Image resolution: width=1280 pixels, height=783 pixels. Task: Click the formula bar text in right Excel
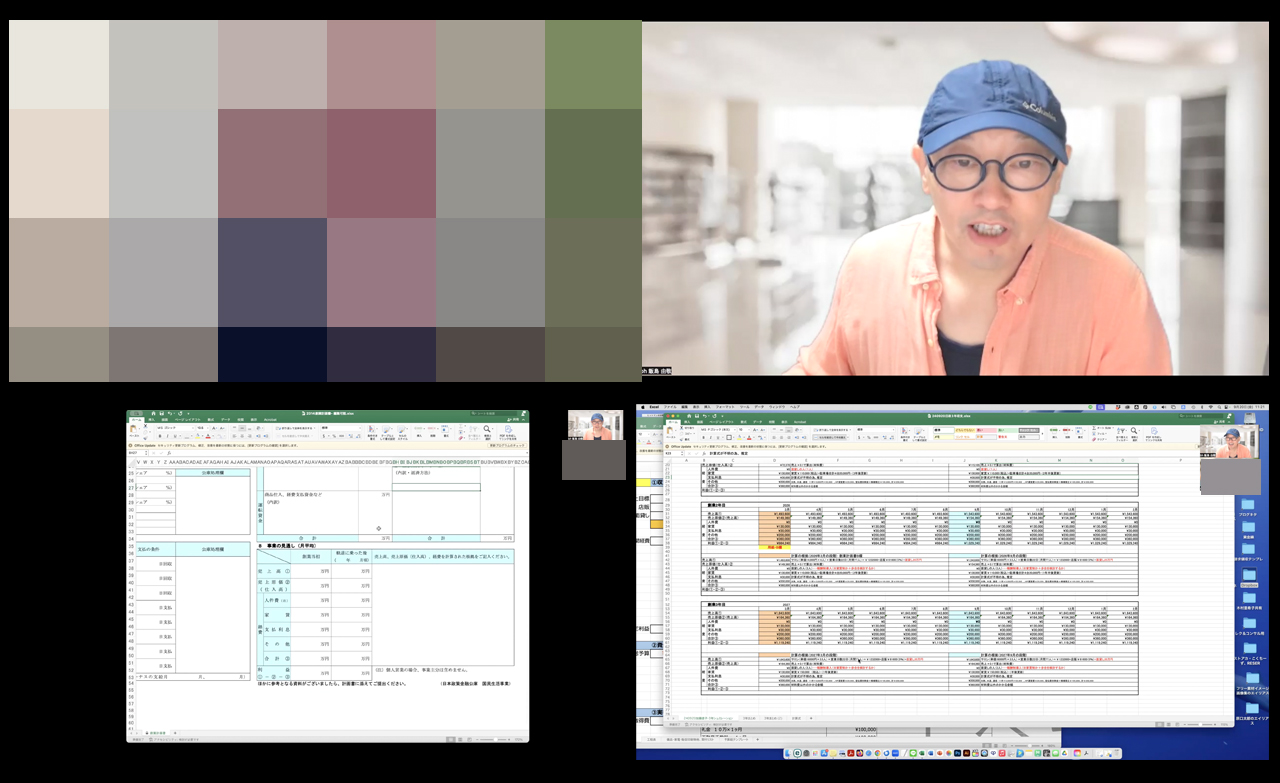pyautogui.click(x=730, y=453)
